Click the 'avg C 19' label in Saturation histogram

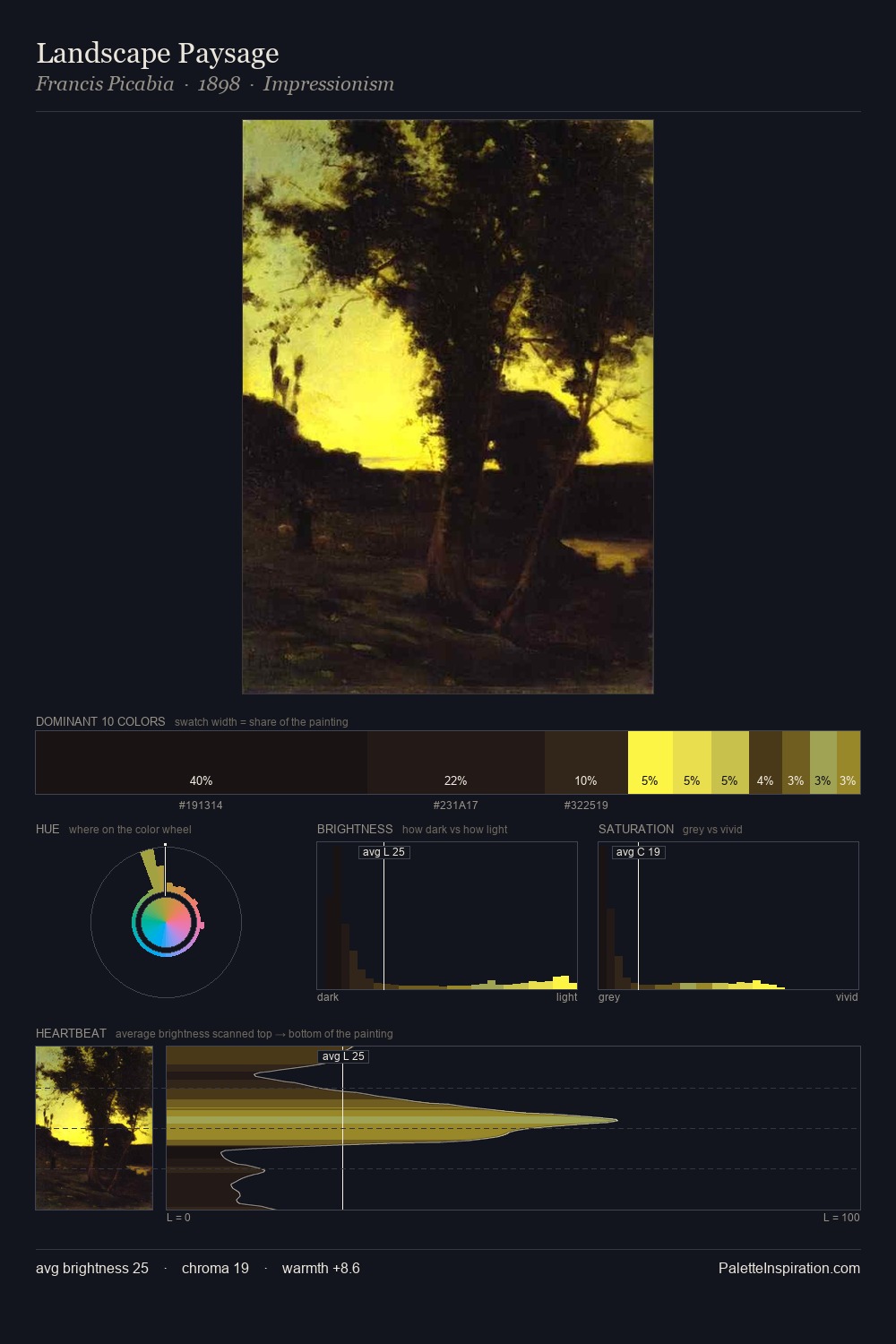pyautogui.click(x=638, y=852)
